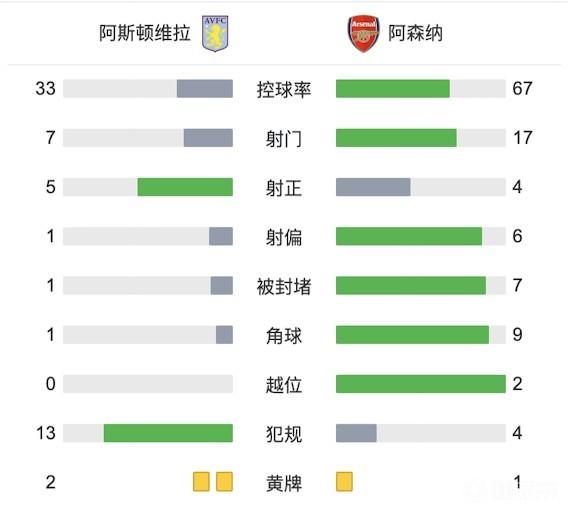
Task: Click Aston Villa's rightmost yellow card
Action: coord(224,482)
